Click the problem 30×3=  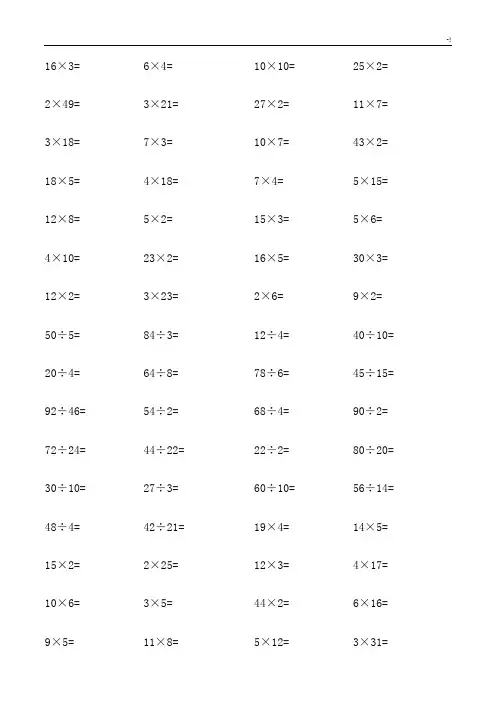coord(370,258)
